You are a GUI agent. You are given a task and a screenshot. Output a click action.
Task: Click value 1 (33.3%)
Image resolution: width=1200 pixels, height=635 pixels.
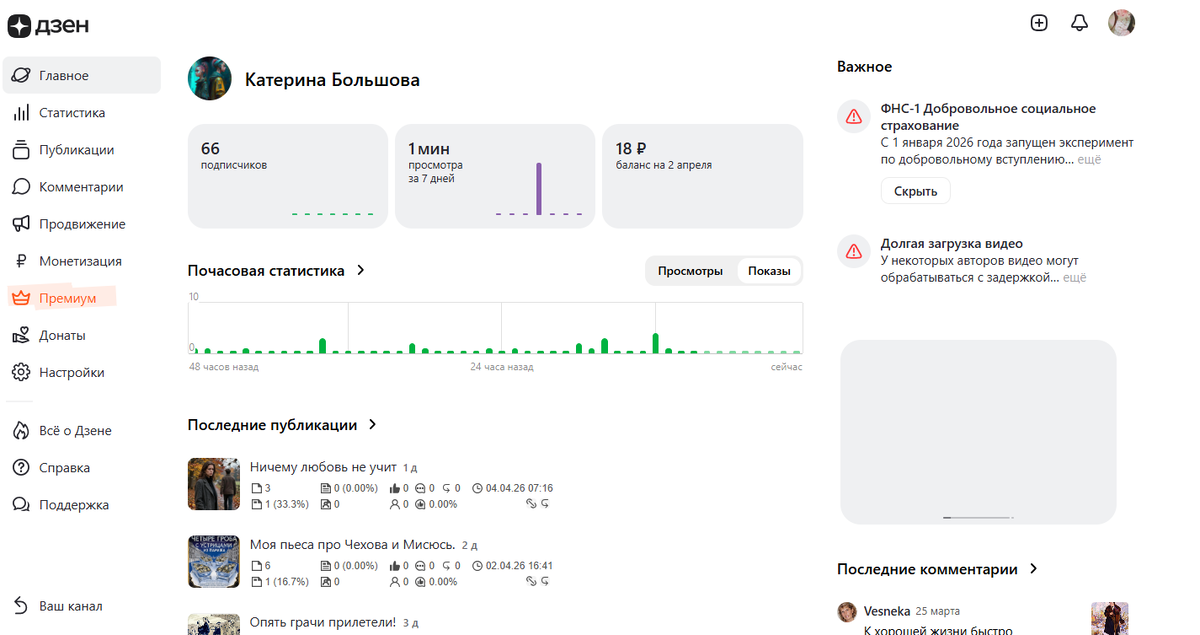[287, 504]
